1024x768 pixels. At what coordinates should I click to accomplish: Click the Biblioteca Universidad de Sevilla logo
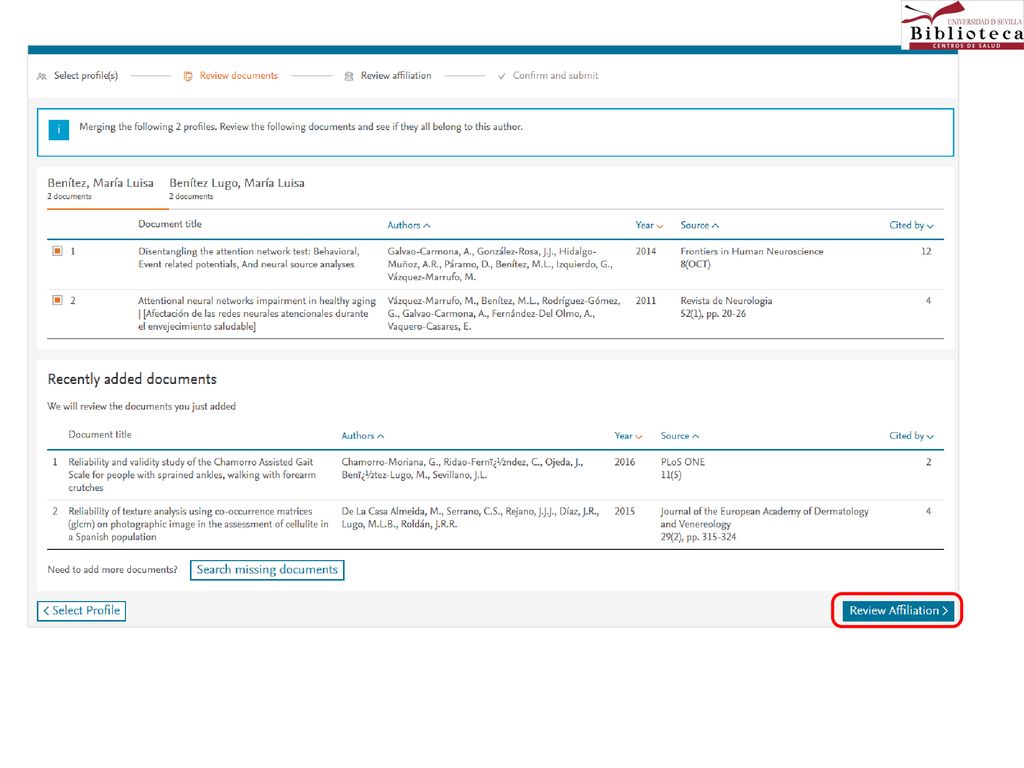[961, 25]
